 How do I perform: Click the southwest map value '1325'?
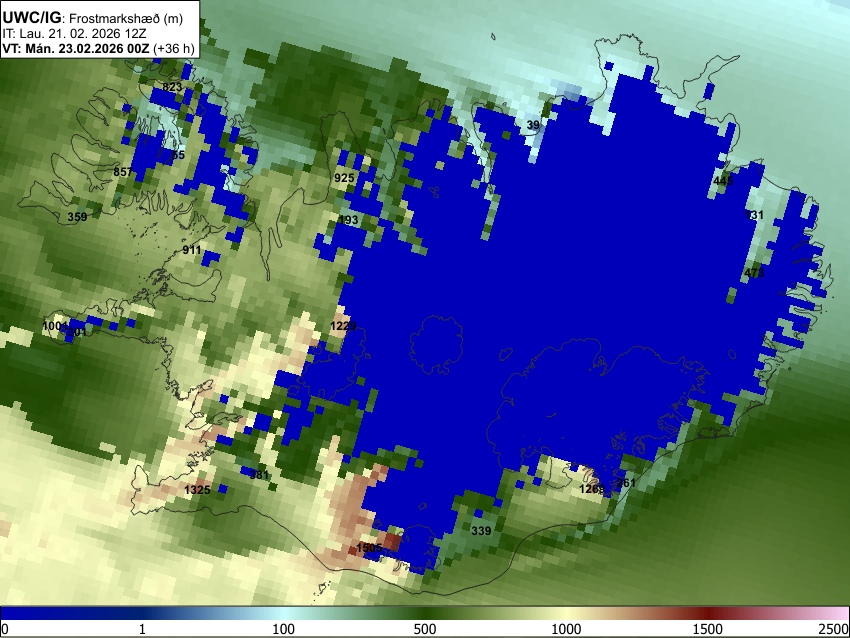[197, 490]
